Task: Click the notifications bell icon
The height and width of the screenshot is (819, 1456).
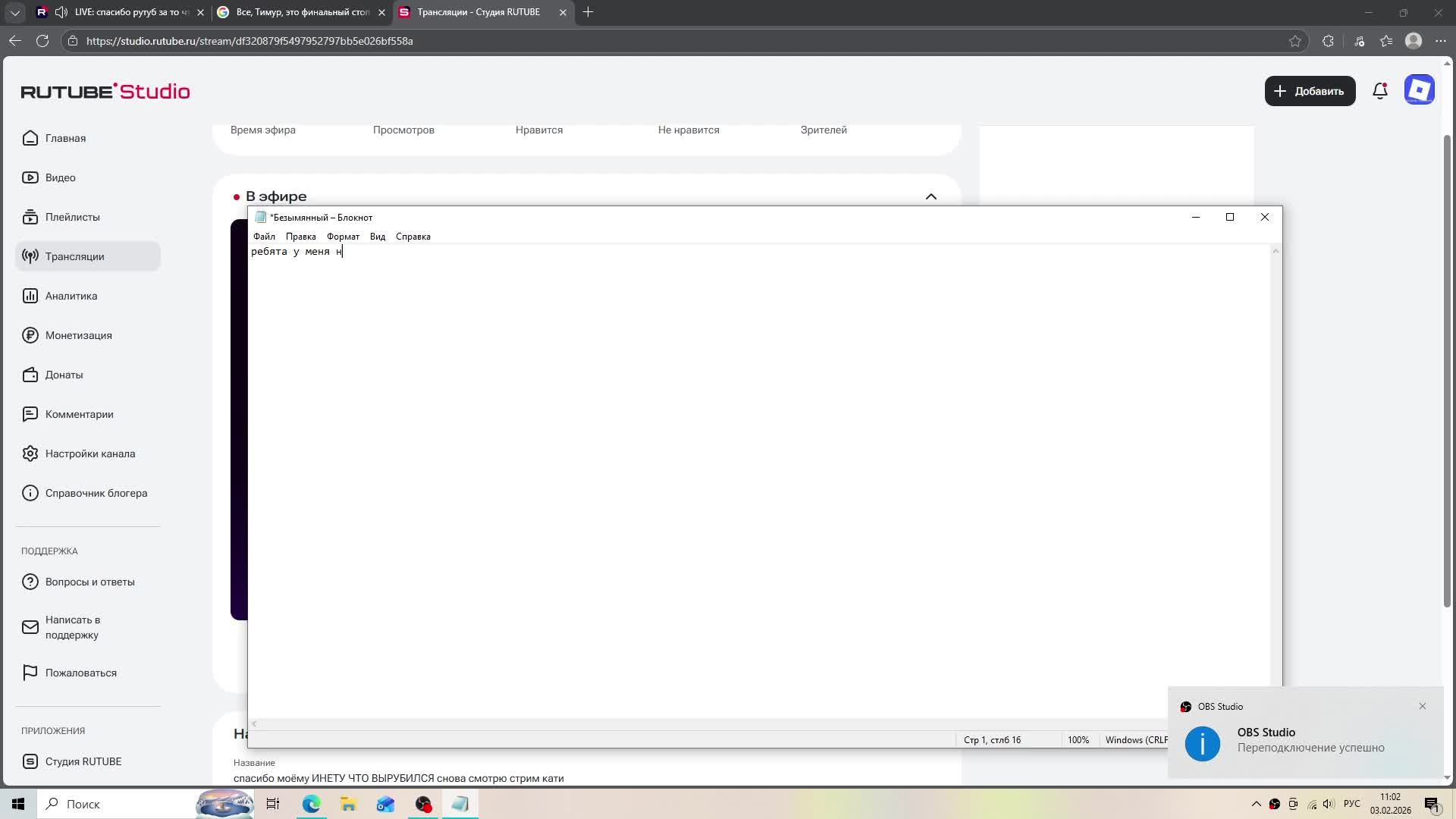Action: pyautogui.click(x=1380, y=91)
